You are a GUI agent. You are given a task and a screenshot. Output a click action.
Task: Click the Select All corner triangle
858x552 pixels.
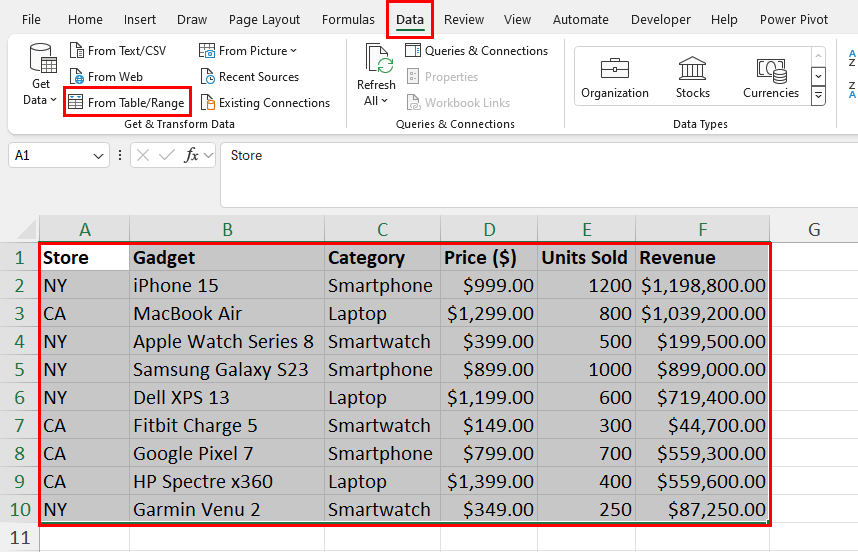click(27, 229)
